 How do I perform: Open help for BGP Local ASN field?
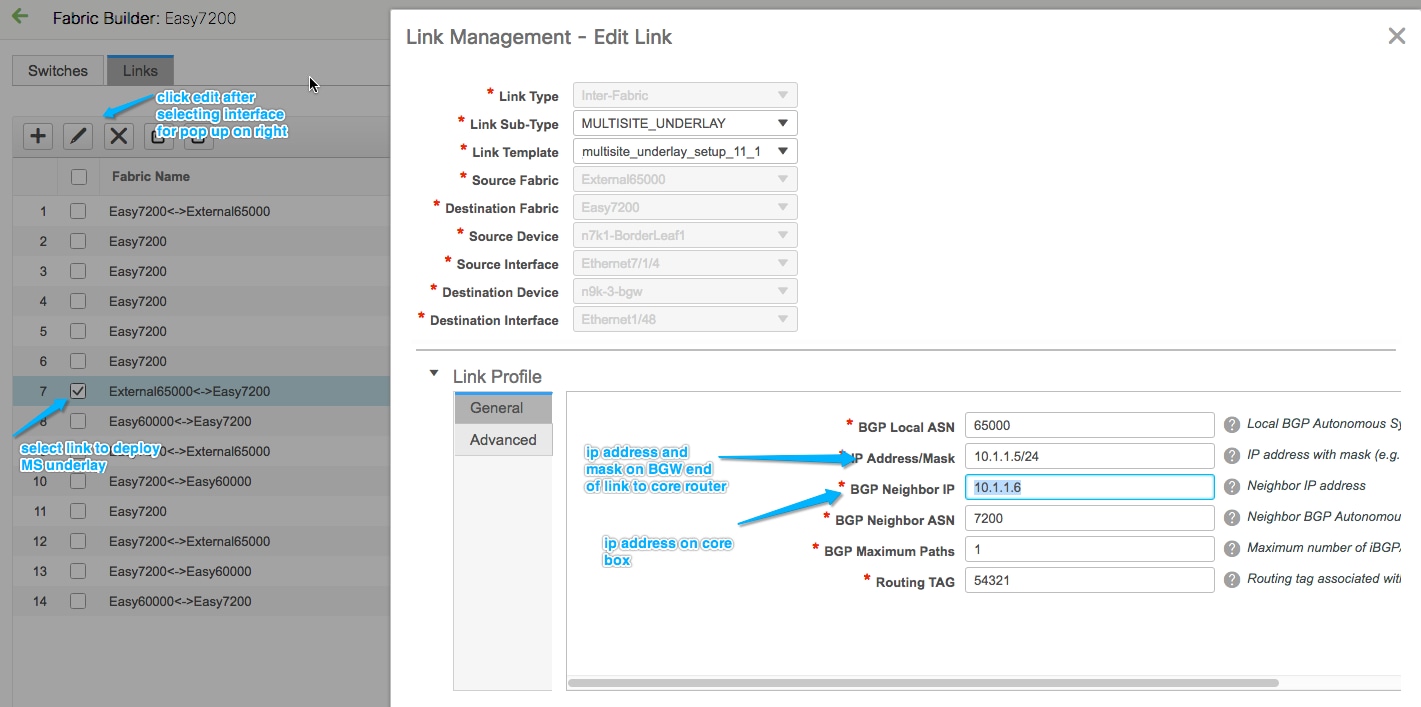pos(1231,424)
